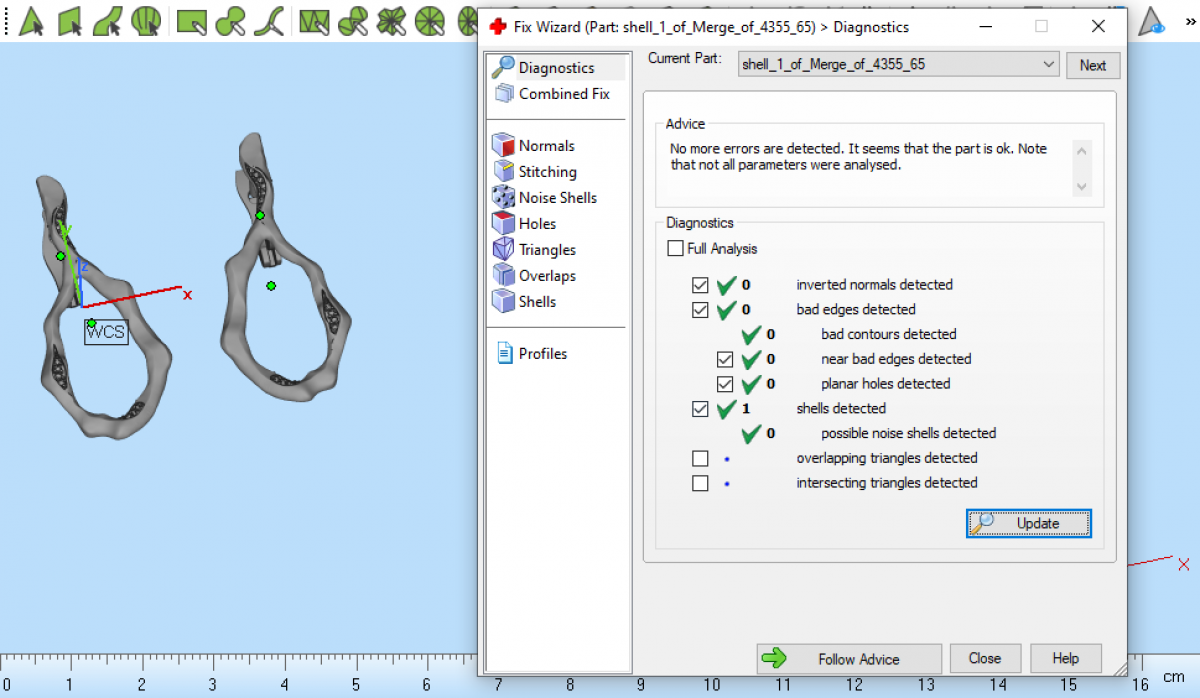
Task: Enable overlapping triangles detection checkbox
Action: point(700,458)
